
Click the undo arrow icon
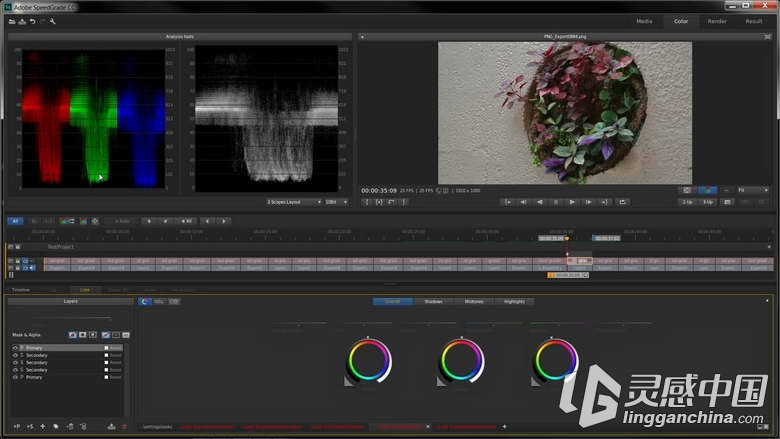pyautogui.click(x=32, y=21)
